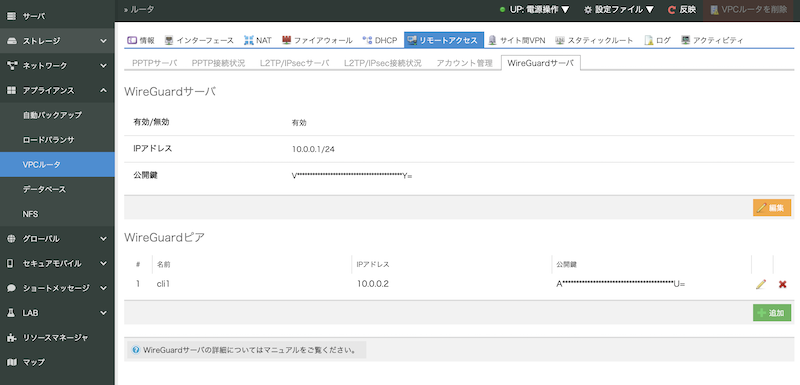Click the settings gear icon
Screen dimensions: 800x385
pyautogui.click(x=588, y=10)
